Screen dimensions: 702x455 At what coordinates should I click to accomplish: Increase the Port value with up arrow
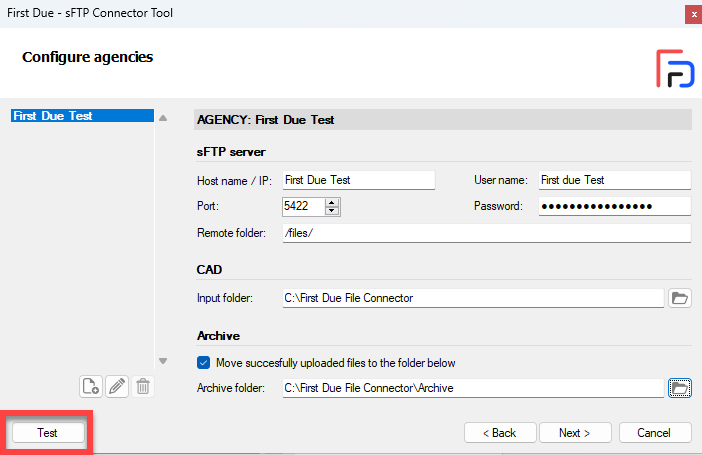[x=332, y=202]
